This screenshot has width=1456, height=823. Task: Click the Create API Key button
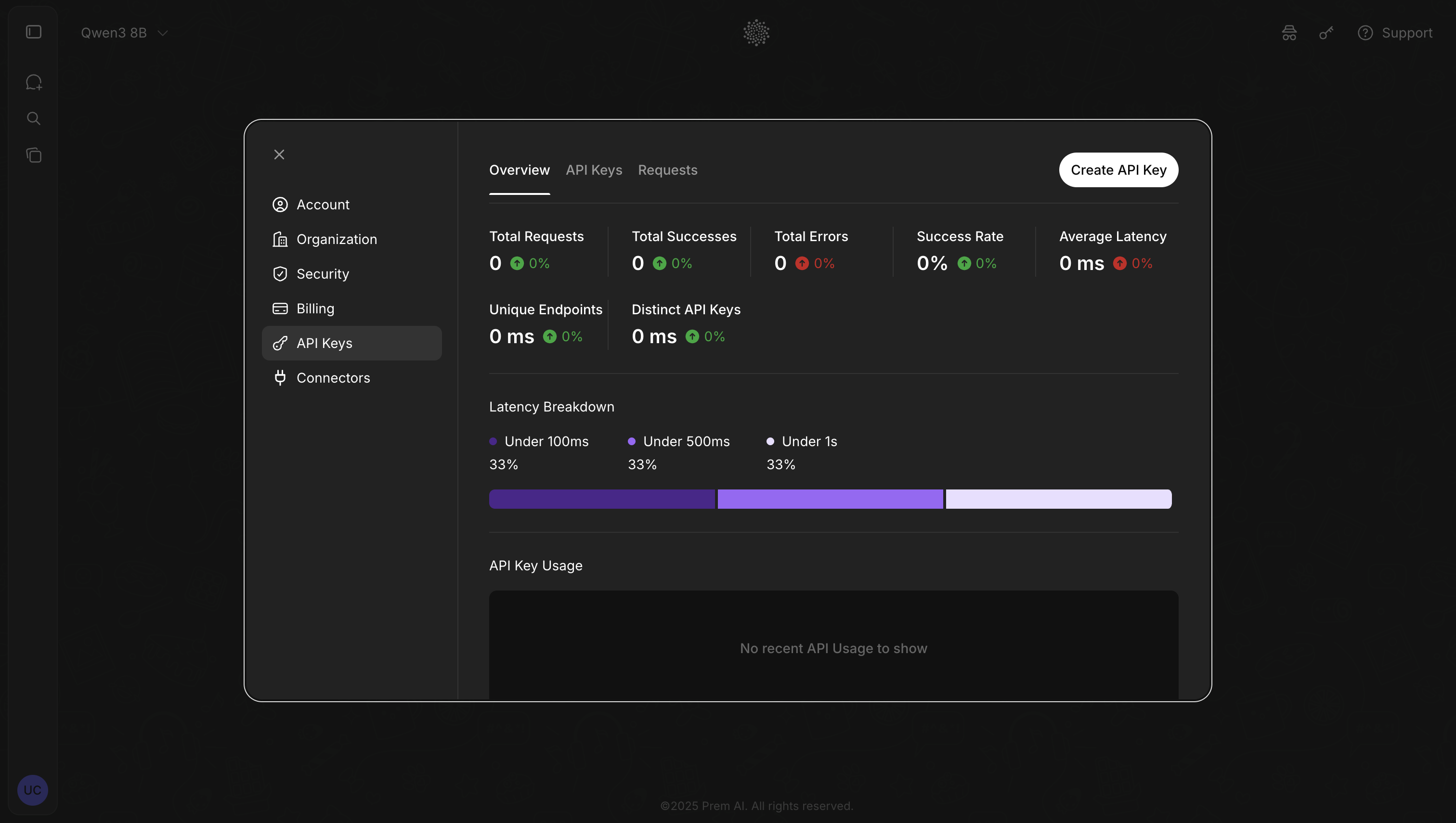pyautogui.click(x=1118, y=170)
